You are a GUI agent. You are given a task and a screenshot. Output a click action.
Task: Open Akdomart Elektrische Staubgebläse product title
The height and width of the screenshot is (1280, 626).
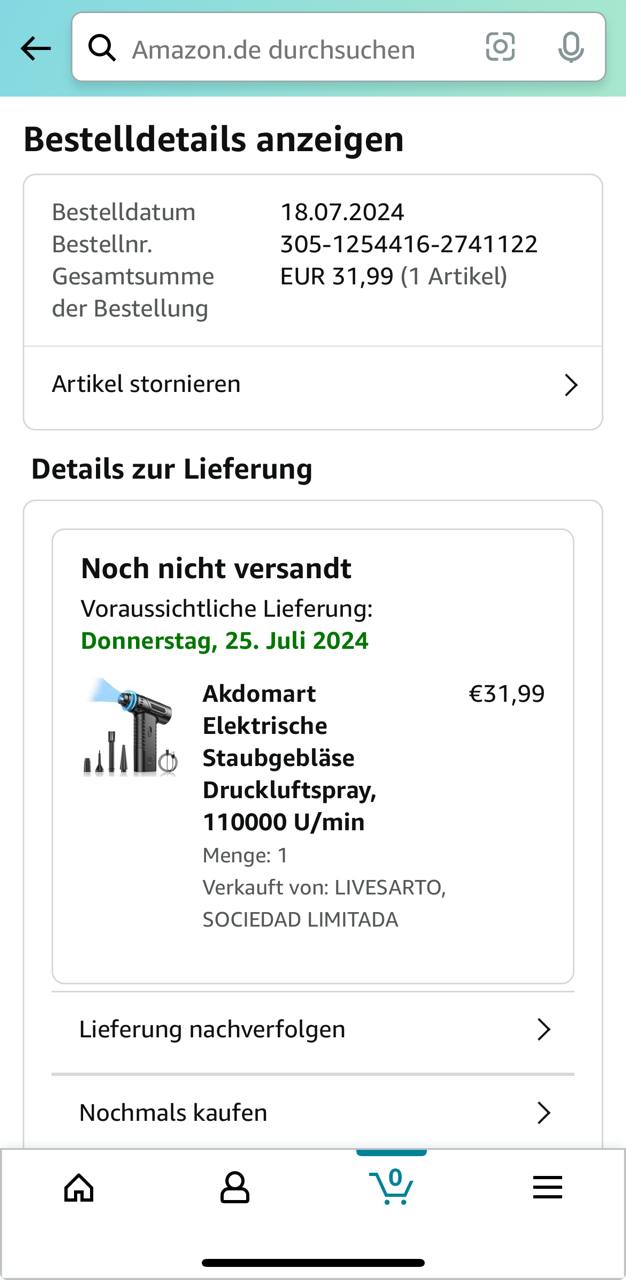(x=290, y=758)
